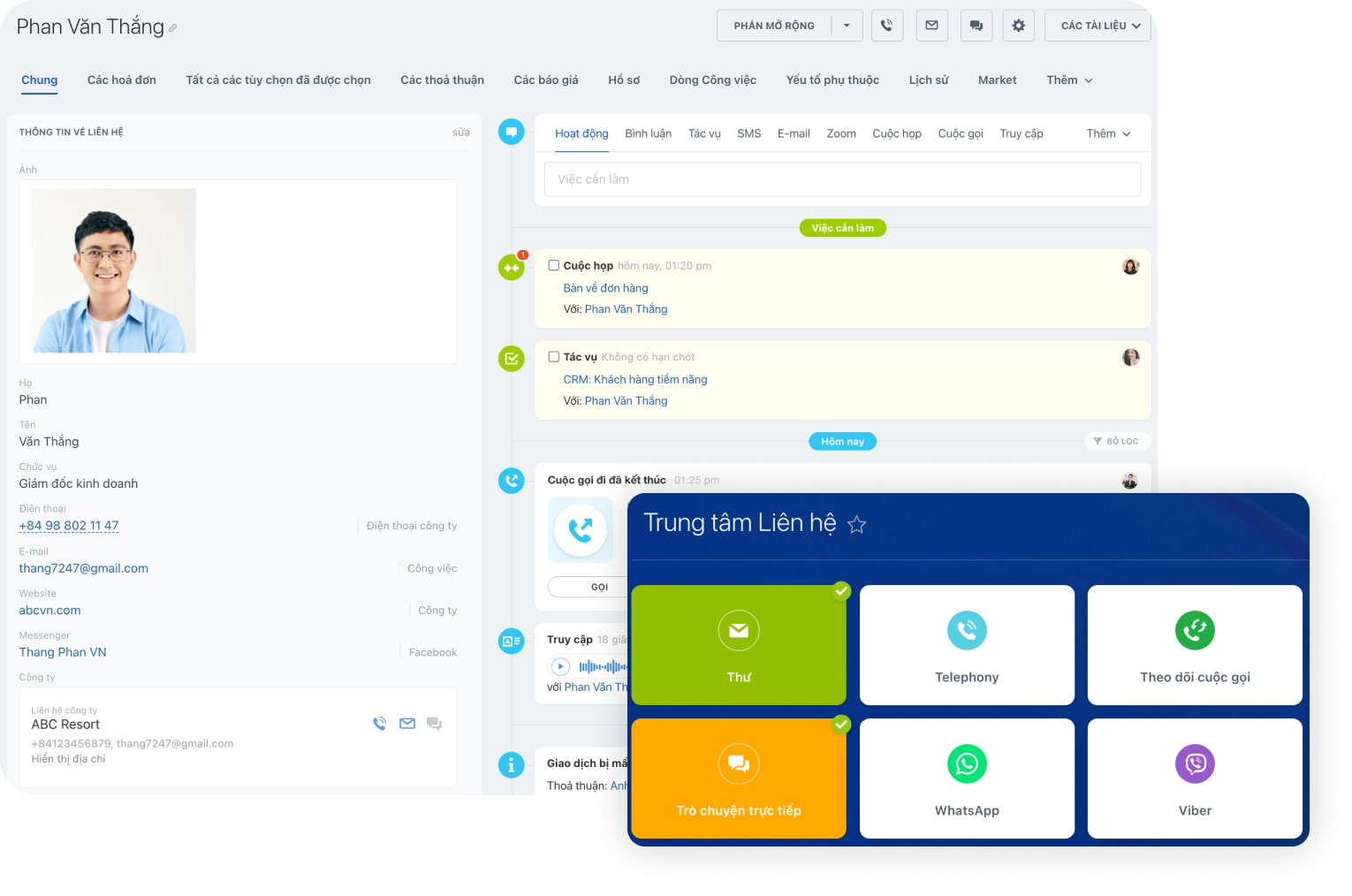1352x896 pixels.
Task: Toggle the favorite star next to Trung tâm Liên hệ
Action: (856, 524)
